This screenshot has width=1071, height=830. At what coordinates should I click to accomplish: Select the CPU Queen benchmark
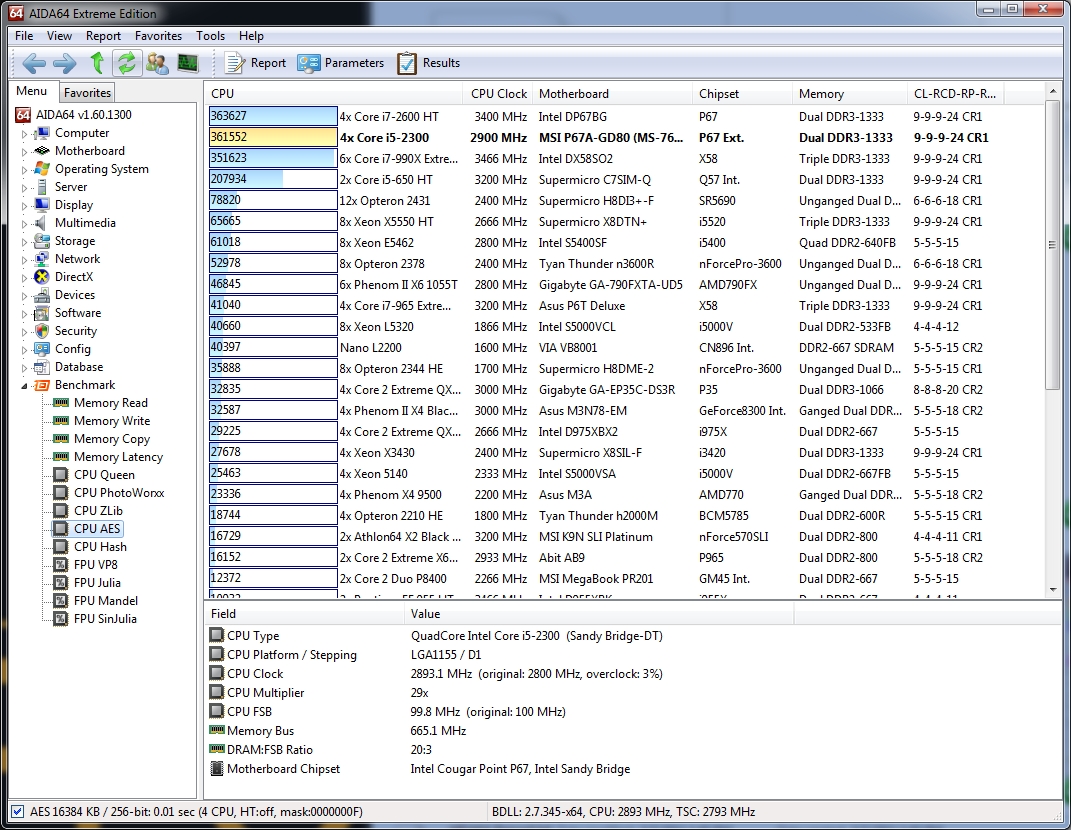coord(104,475)
